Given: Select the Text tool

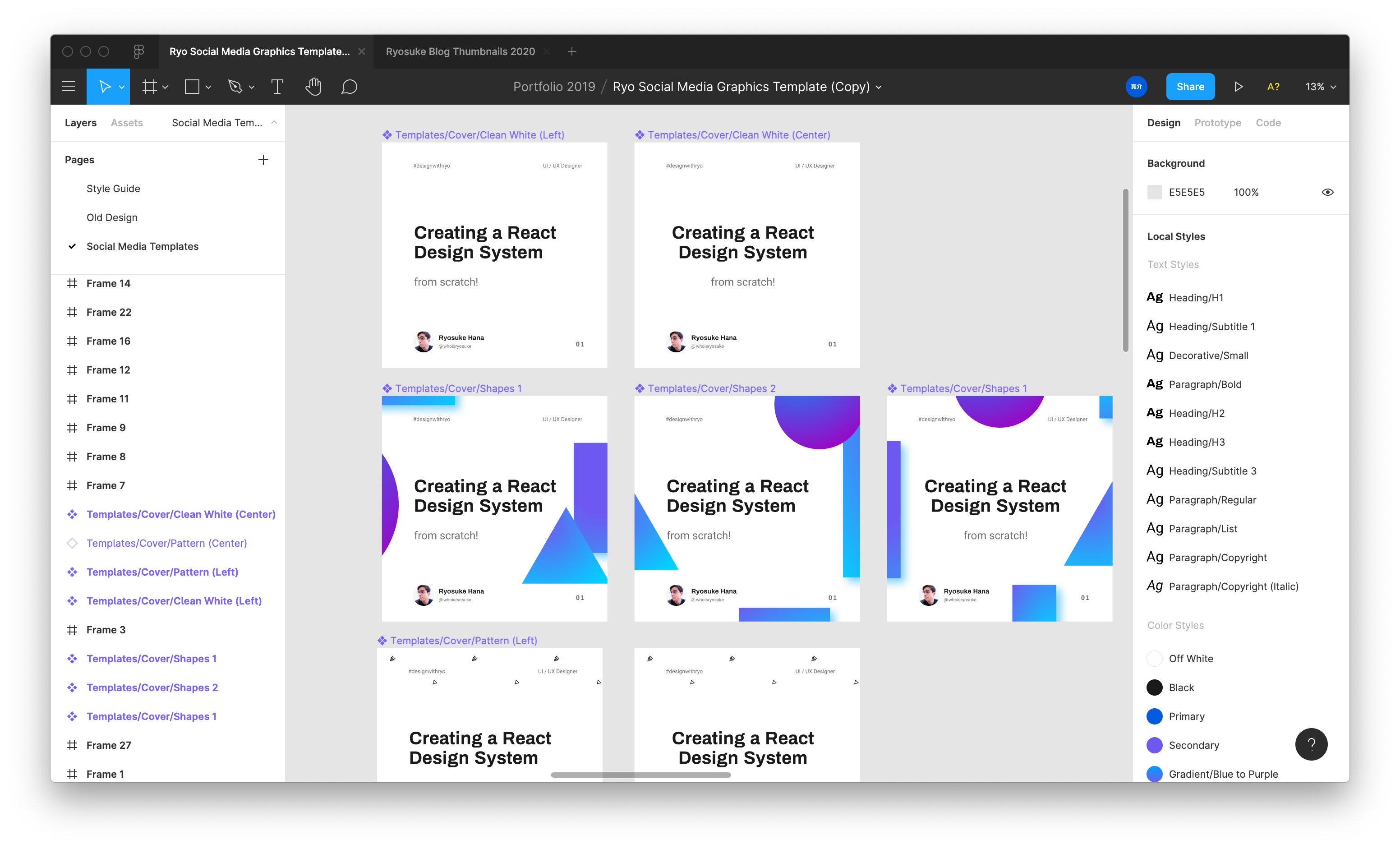Looking at the screenshot, I should (276, 86).
